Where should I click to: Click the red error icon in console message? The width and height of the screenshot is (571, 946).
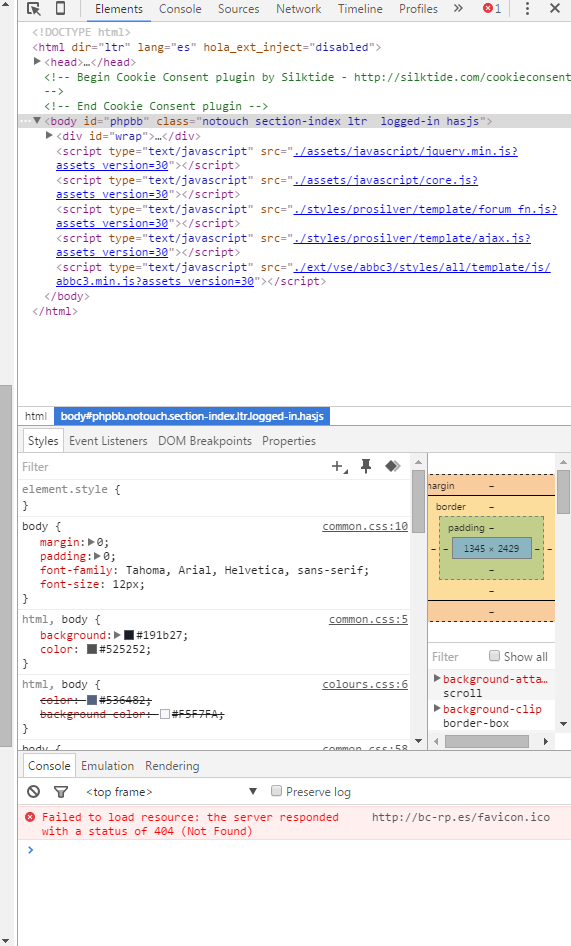click(30, 817)
